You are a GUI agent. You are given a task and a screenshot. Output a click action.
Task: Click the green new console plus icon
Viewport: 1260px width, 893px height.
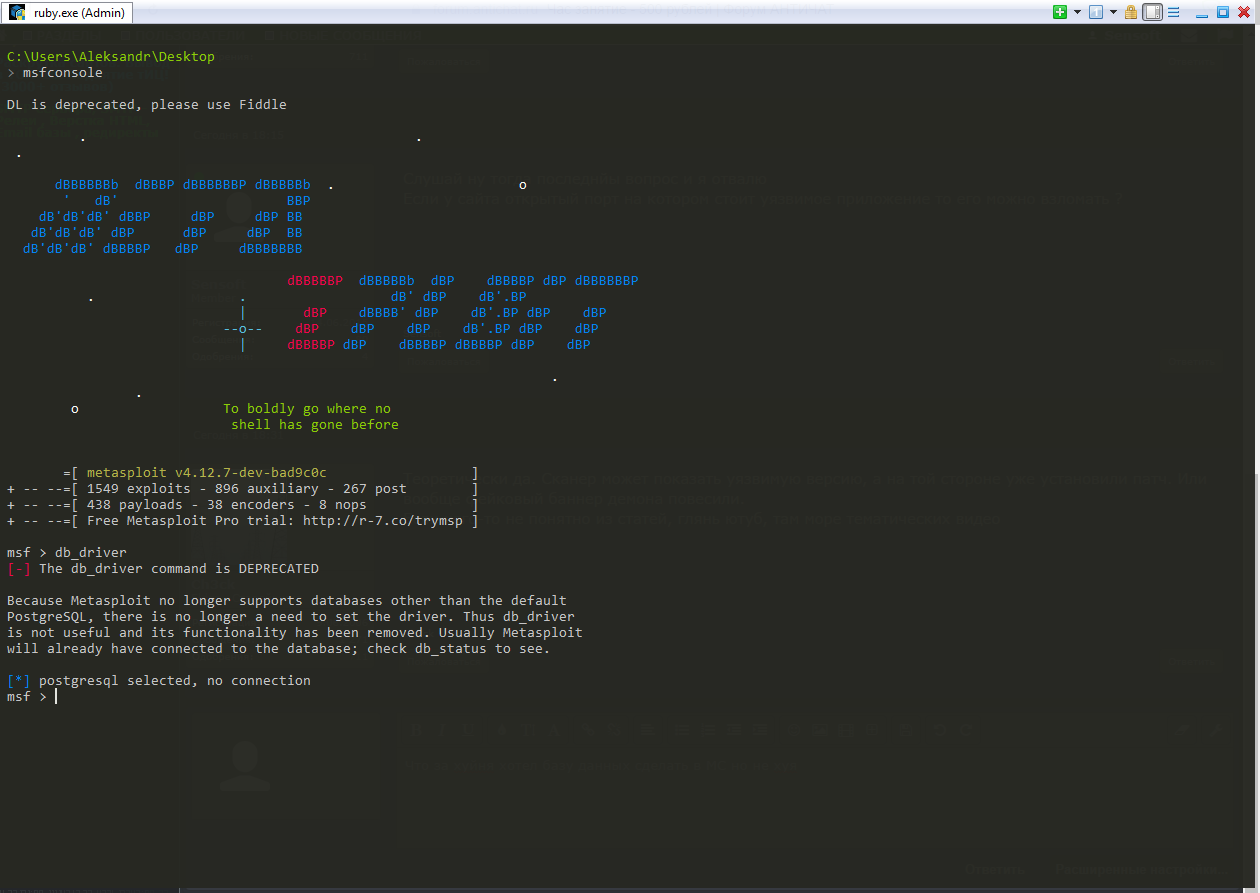coord(1060,12)
